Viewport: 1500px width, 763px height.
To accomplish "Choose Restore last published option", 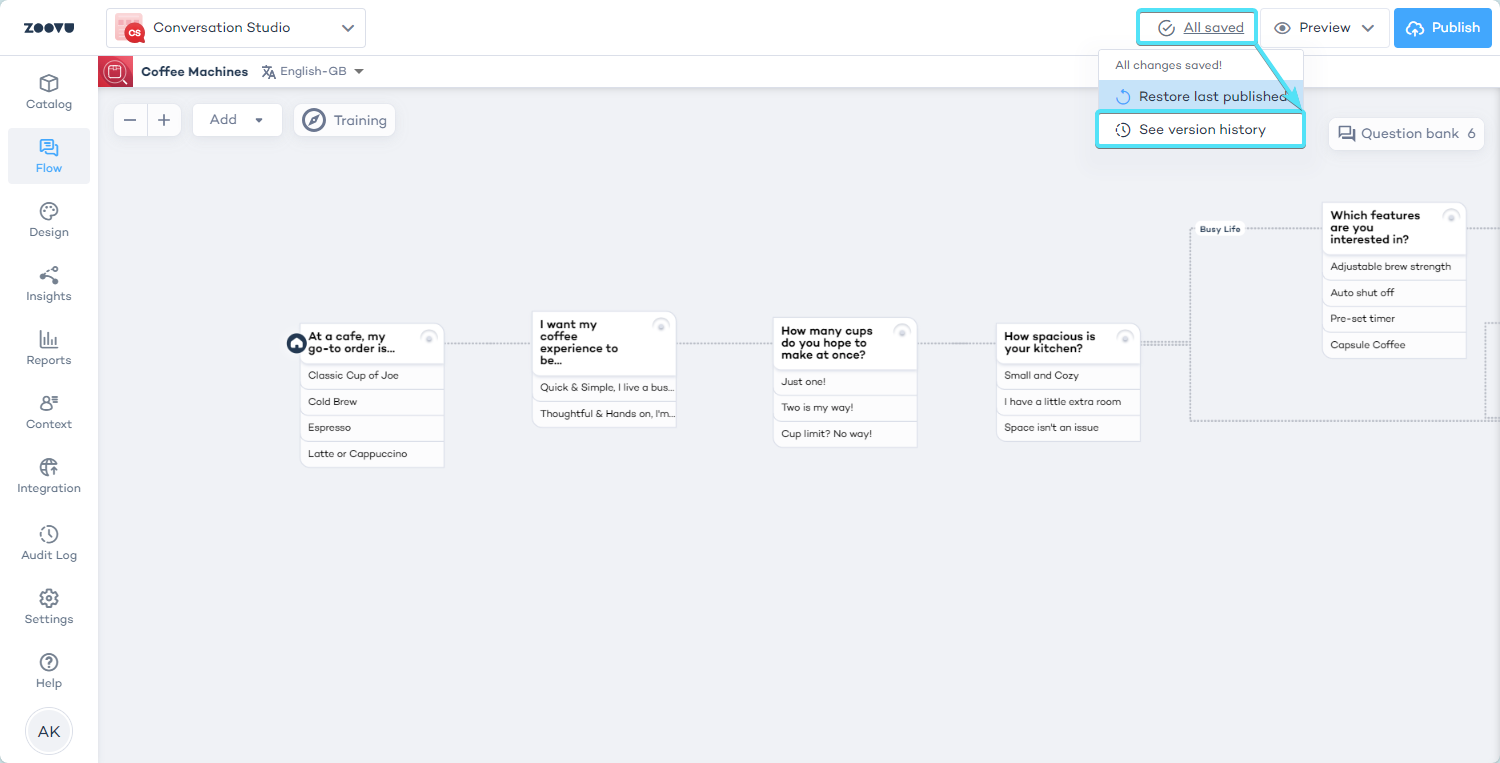I will [1201, 97].
